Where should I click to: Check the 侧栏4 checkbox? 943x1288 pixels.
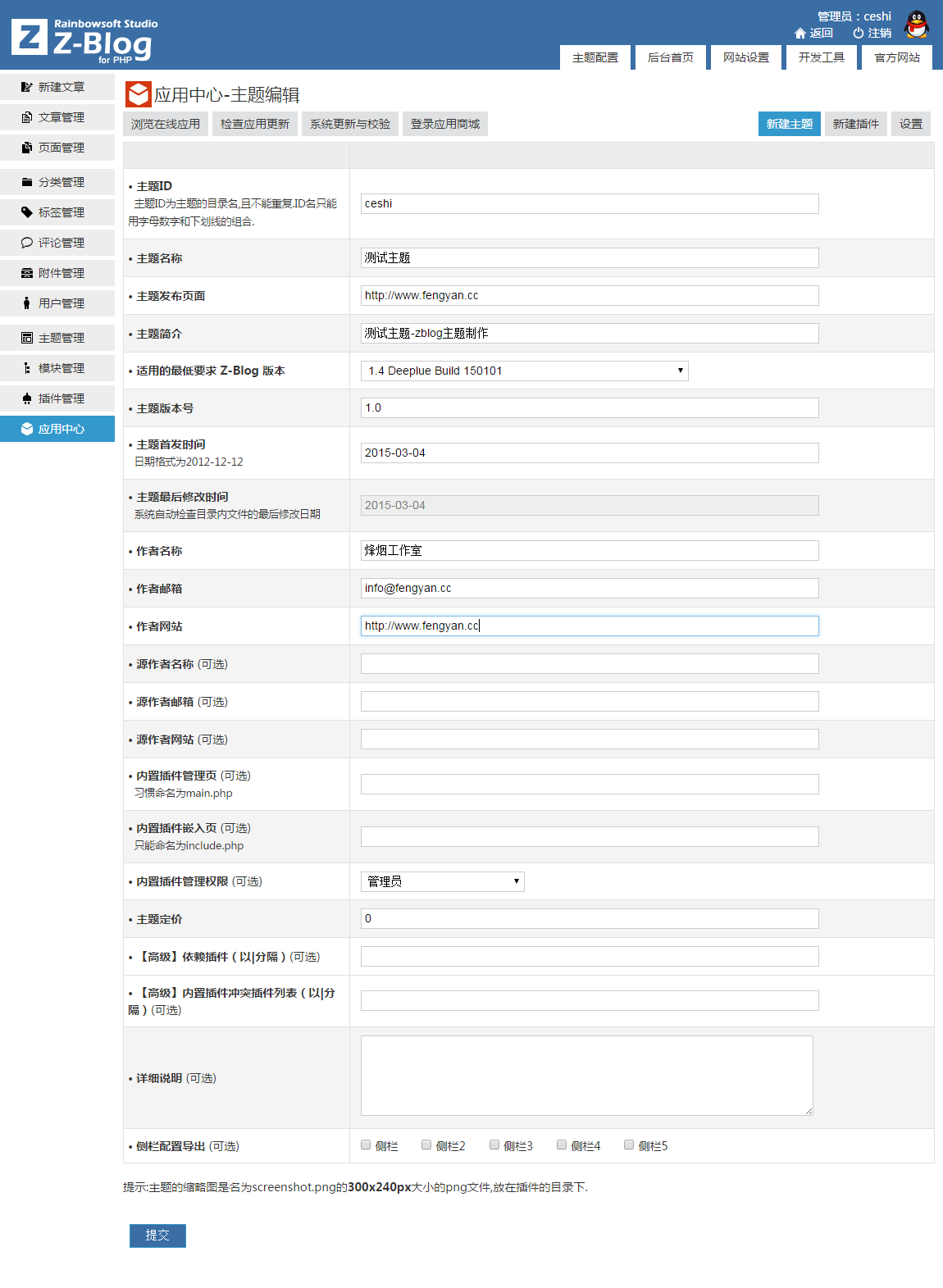562,1145
